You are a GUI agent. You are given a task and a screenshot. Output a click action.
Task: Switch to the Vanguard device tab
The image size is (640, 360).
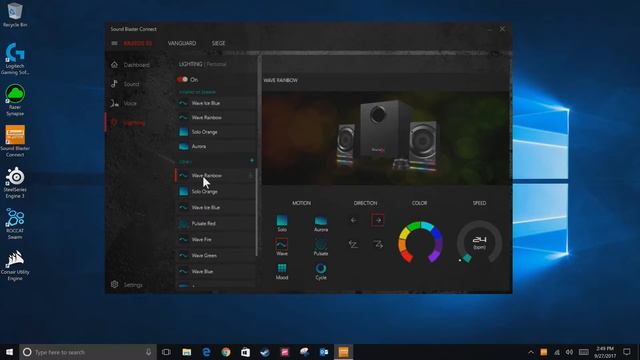[x=182, y=43]
